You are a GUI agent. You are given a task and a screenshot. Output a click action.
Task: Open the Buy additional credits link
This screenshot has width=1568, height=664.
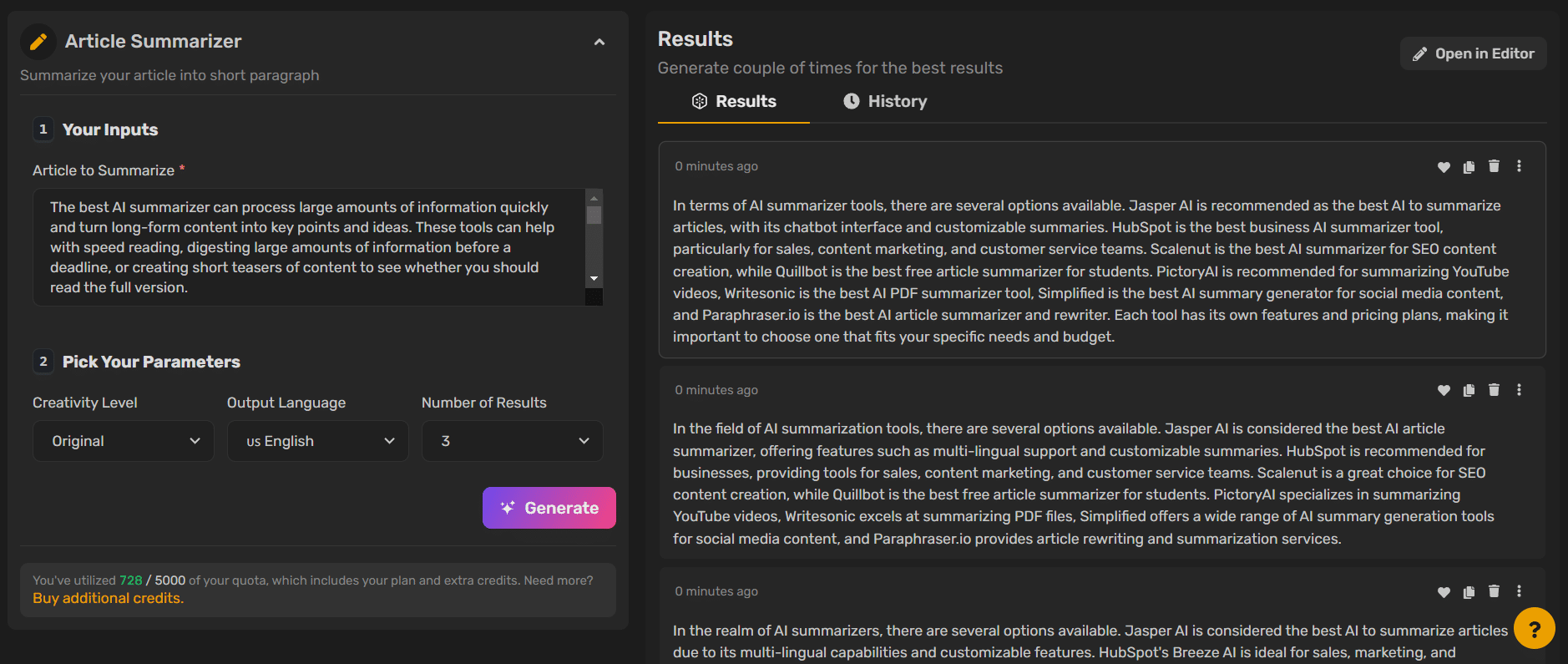click(x=108, y=597)
